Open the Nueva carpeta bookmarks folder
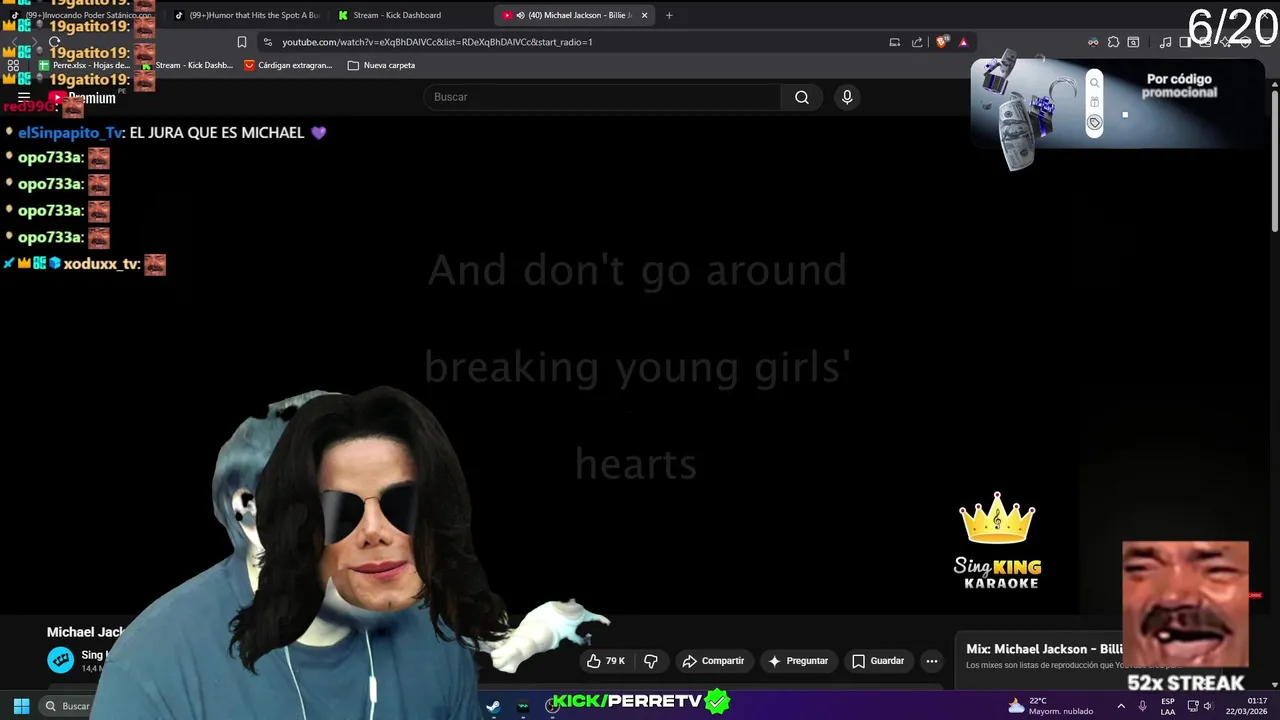Screen dimensions: 1280x720 point(381,65)
